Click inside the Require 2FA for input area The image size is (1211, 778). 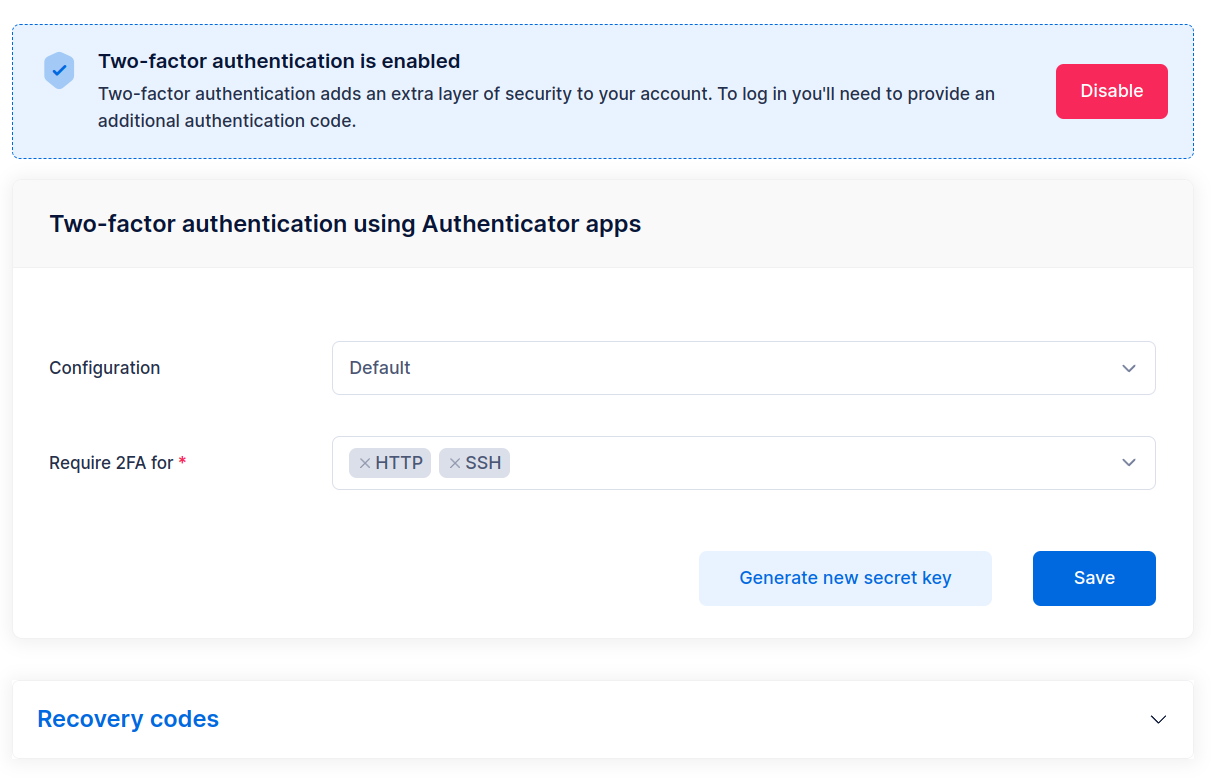[x=700, y=462]
